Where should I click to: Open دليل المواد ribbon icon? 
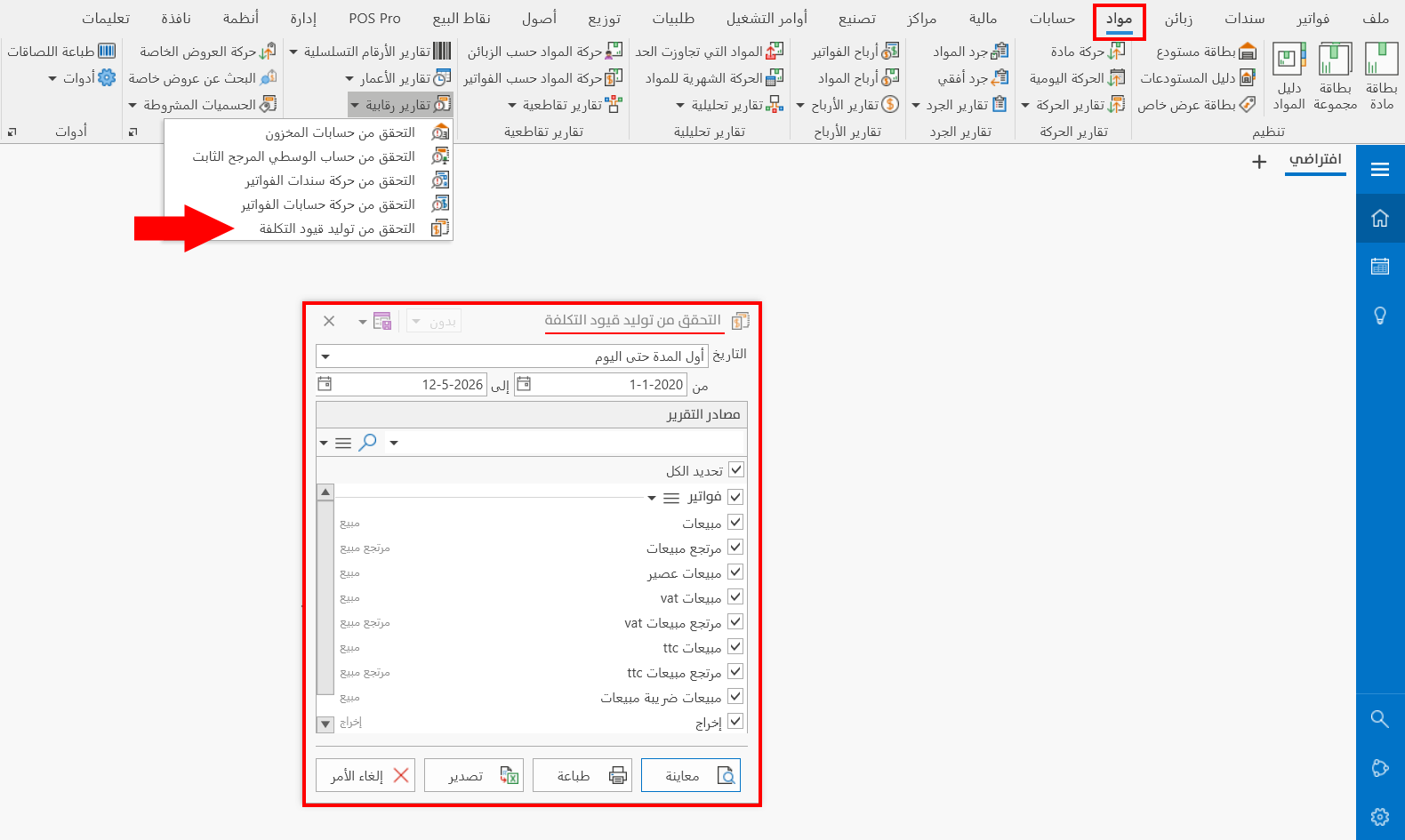[1289, 76]
